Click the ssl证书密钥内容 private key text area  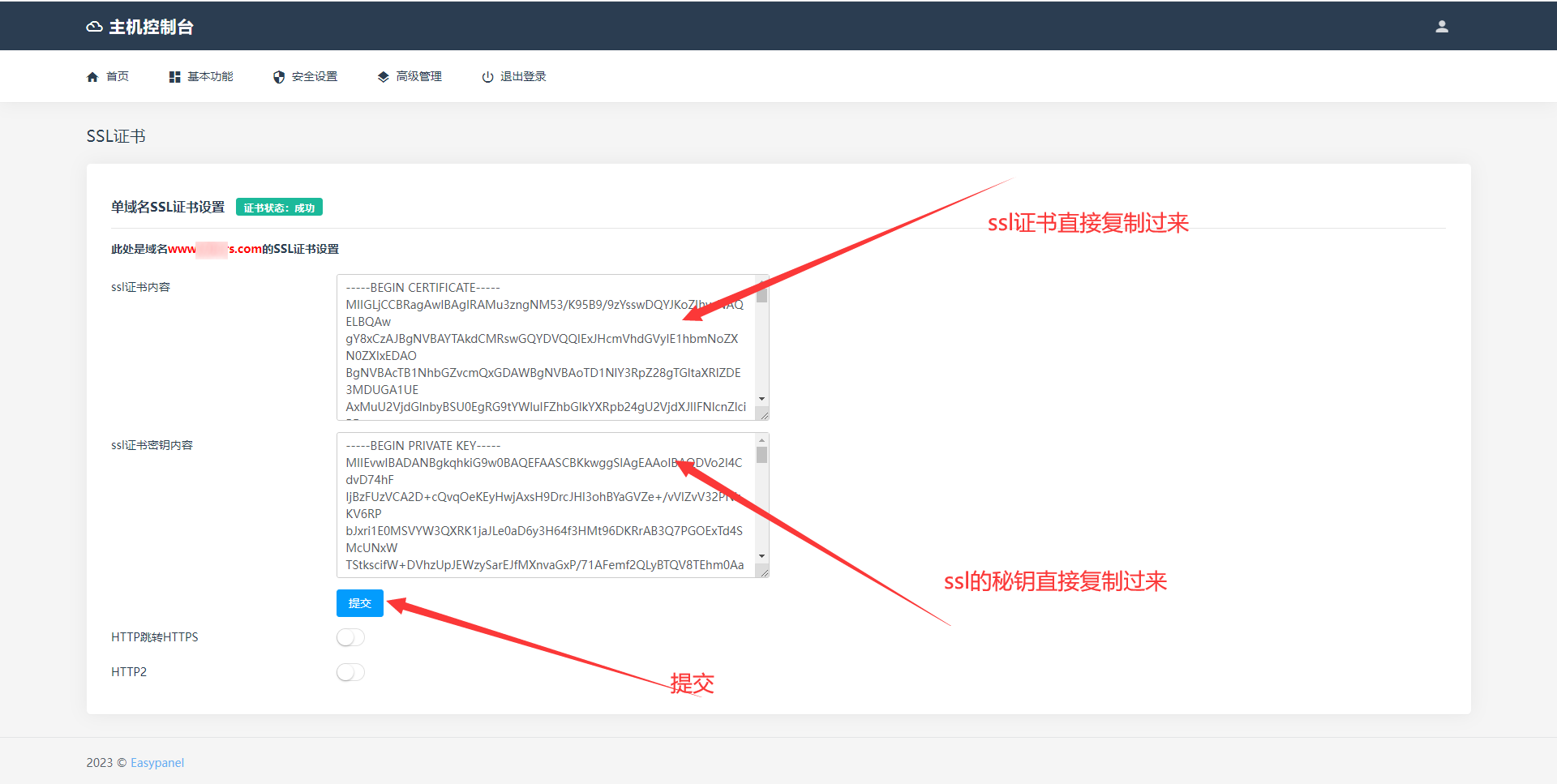(x=545, y=505)
